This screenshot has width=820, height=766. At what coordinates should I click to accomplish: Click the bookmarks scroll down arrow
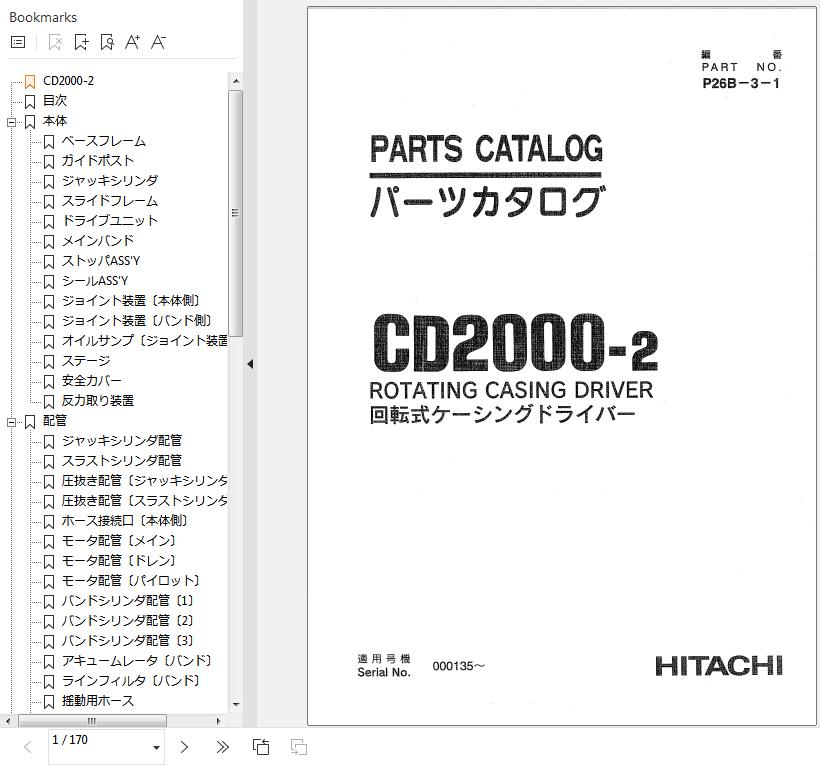(236, 704)
